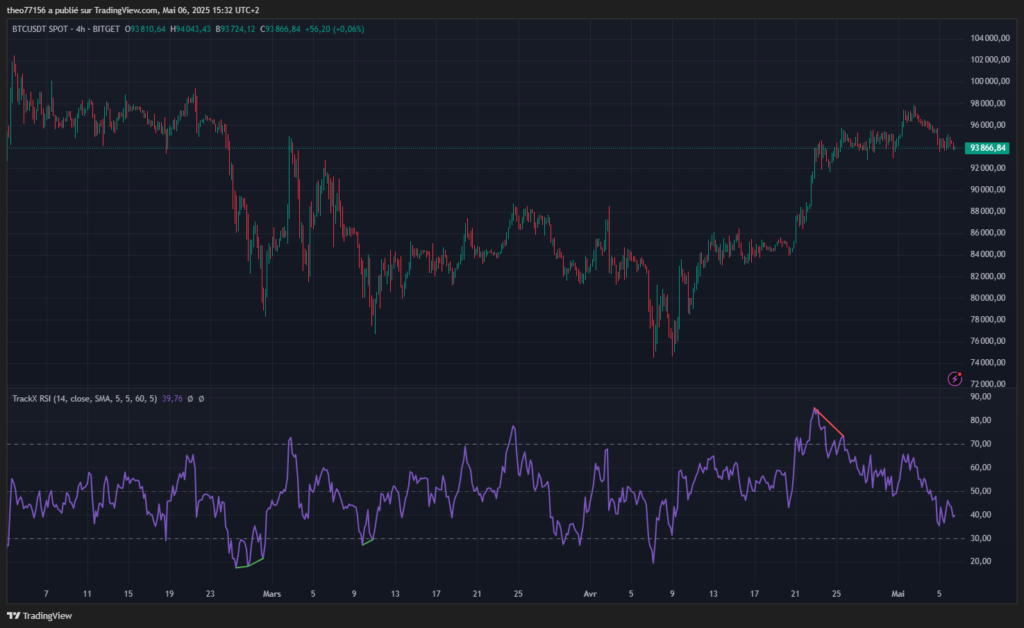
Task: Click the quick-alert lightning icon on the chart
Action: pyautogui.click(x=953, y=380)
